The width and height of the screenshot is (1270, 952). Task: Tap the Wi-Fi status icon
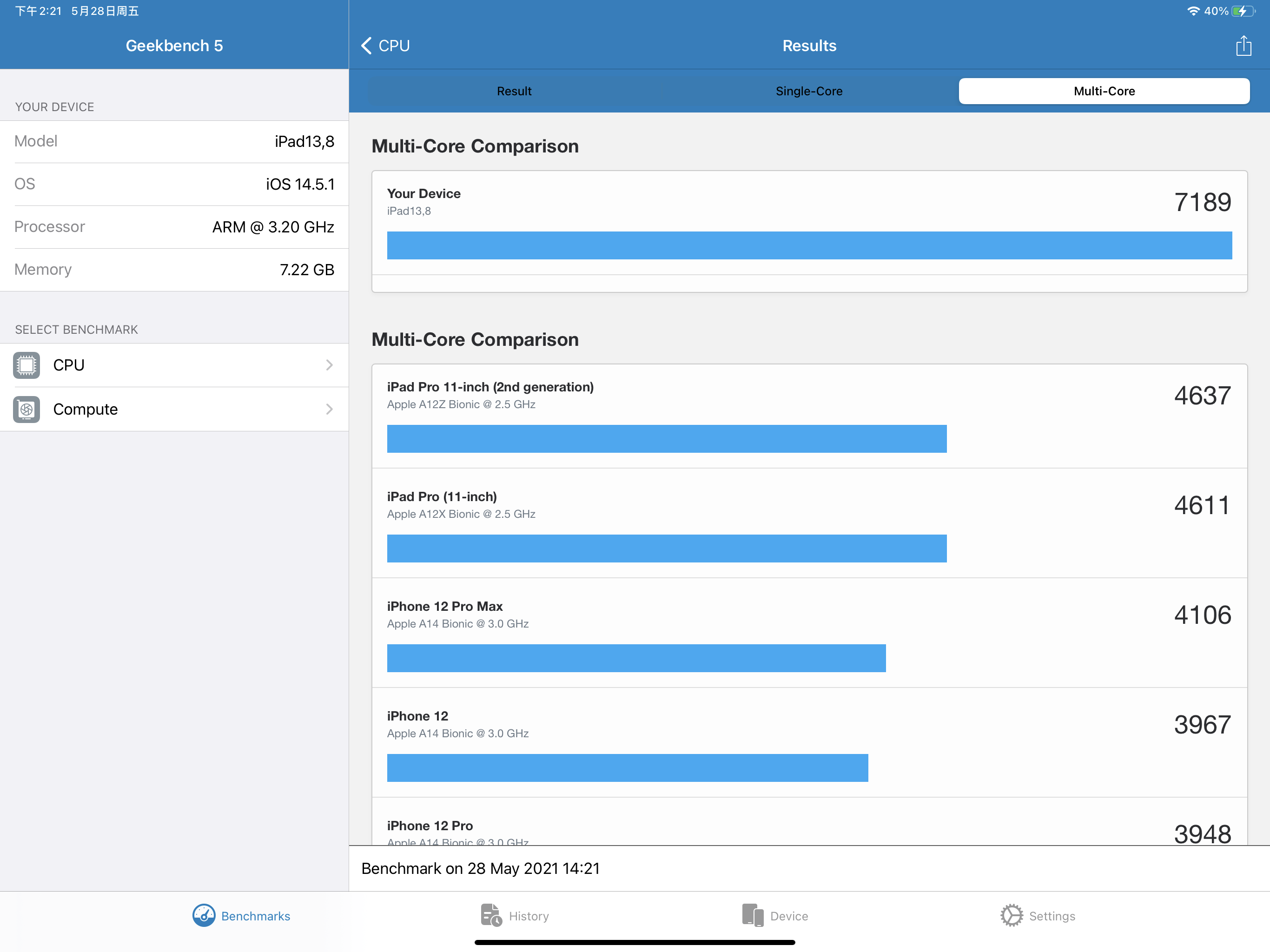pyautogui.click(x=1193, y=11)
